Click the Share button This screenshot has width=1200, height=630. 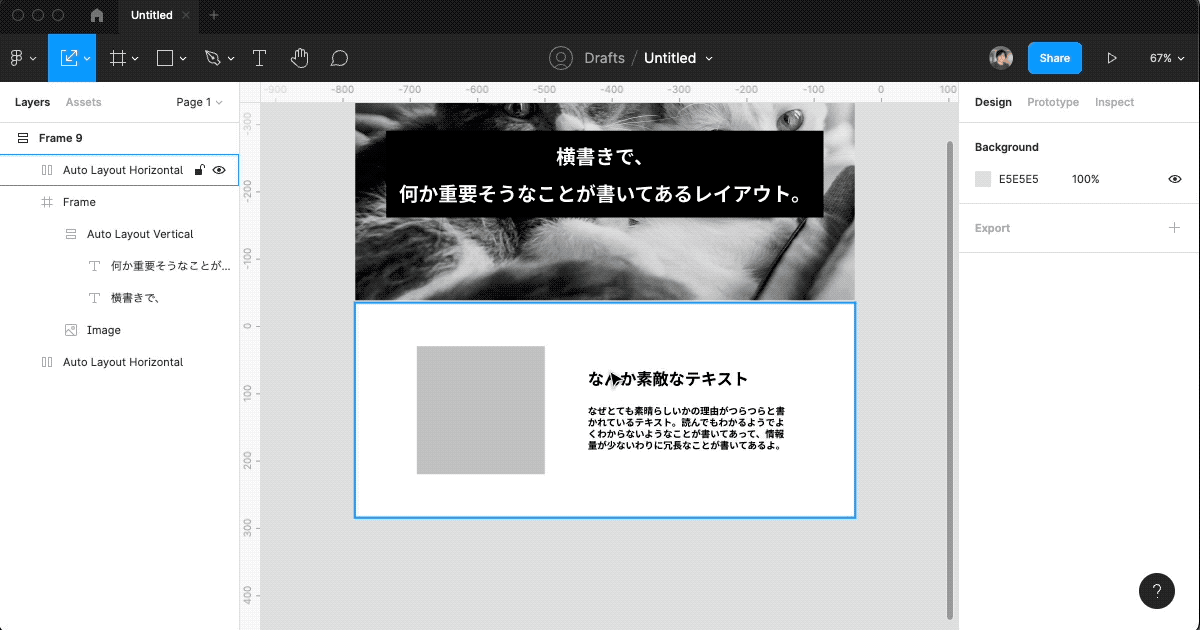click(x=1054, y=58)
